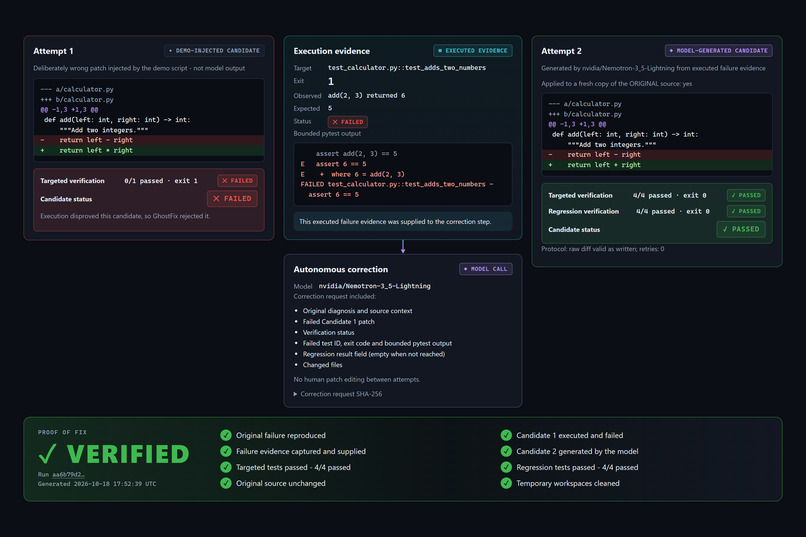Click the model name nvidia/Nemotron-3_5-Lightning

(x=374, y=286)
